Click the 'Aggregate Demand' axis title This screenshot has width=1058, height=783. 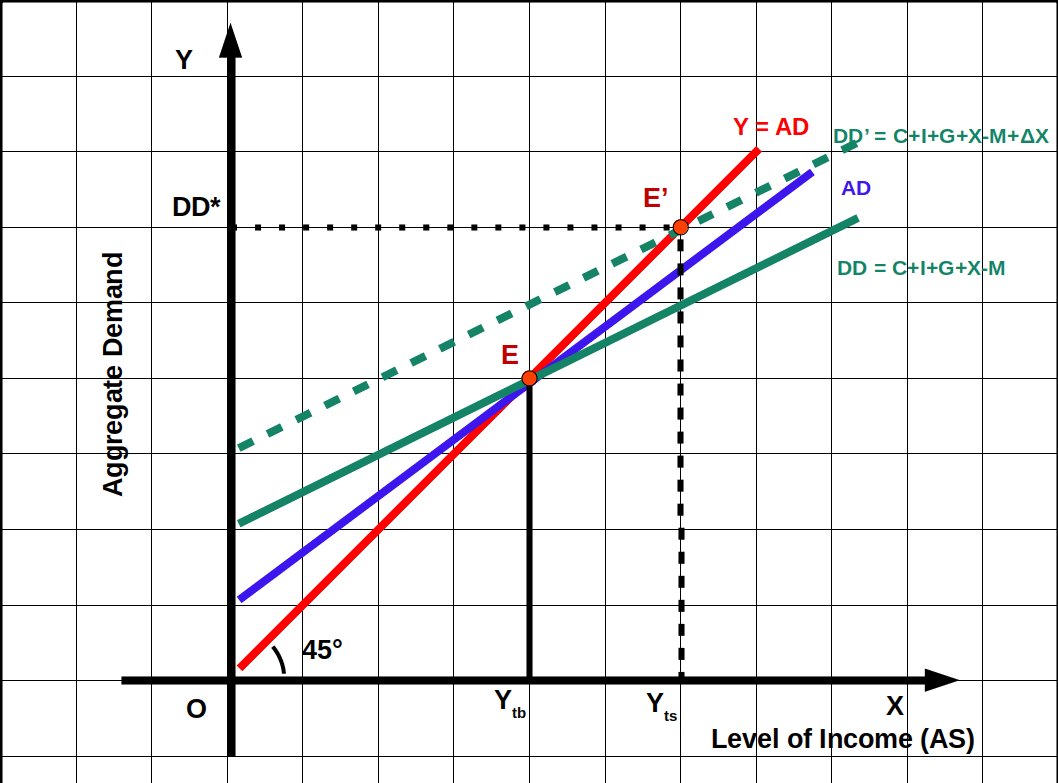coord(114,375)
